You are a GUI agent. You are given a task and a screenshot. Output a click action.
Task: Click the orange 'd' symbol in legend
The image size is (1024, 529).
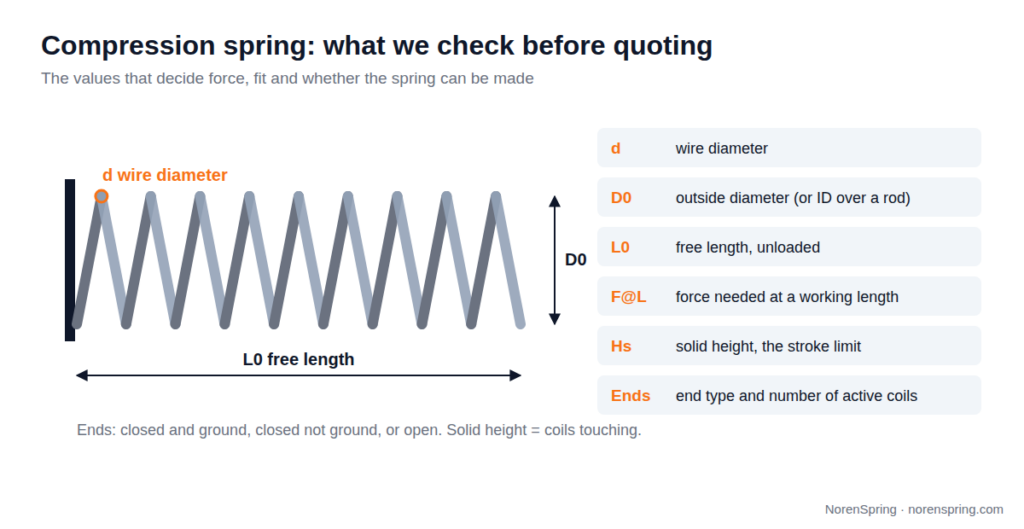[615, 148]
